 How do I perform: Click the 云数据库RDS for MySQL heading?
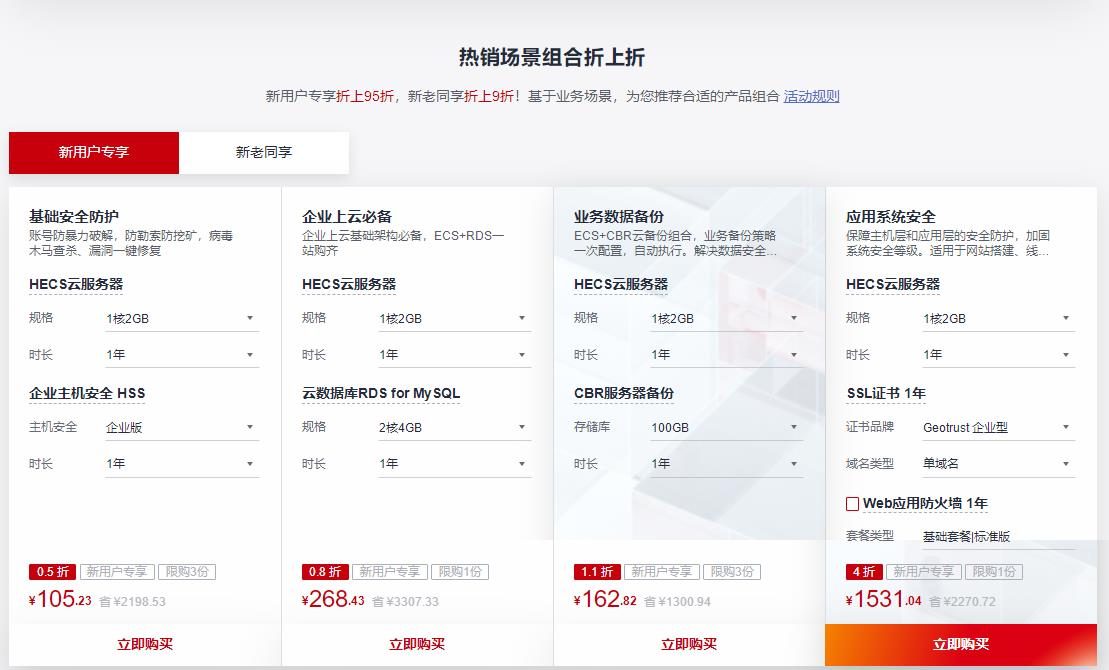[381, 393]
